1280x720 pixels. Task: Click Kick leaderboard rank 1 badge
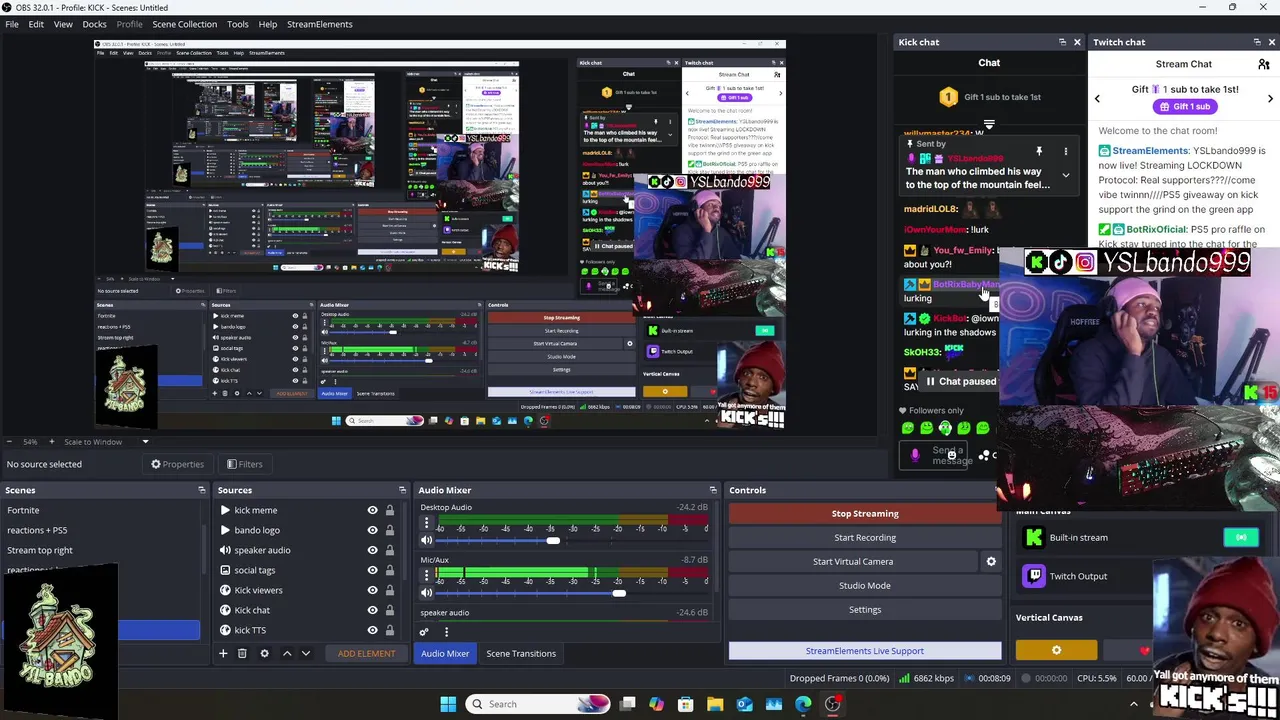[x=948, y=97]
